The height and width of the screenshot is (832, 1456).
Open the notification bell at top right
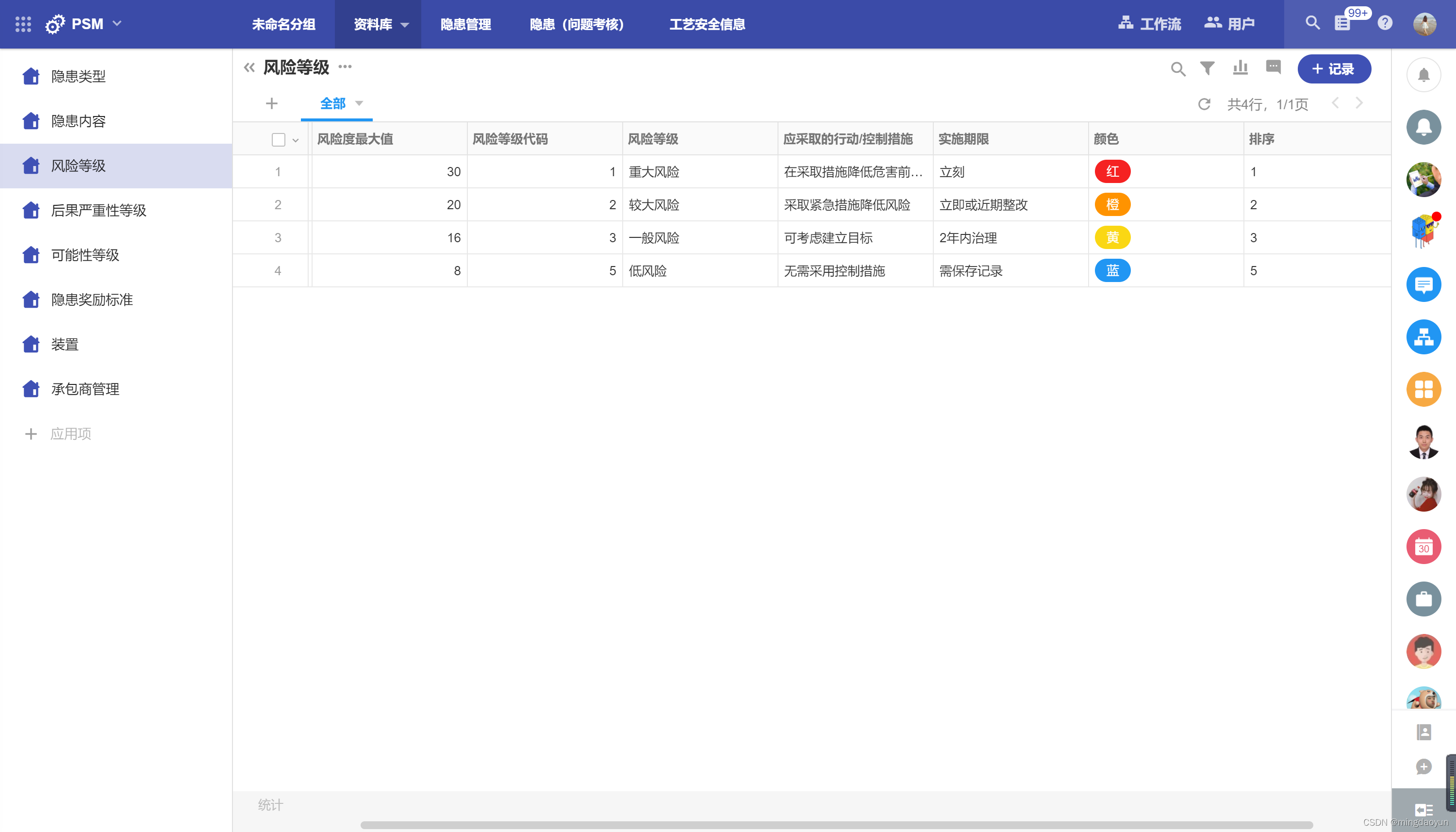pos(1423,75)
